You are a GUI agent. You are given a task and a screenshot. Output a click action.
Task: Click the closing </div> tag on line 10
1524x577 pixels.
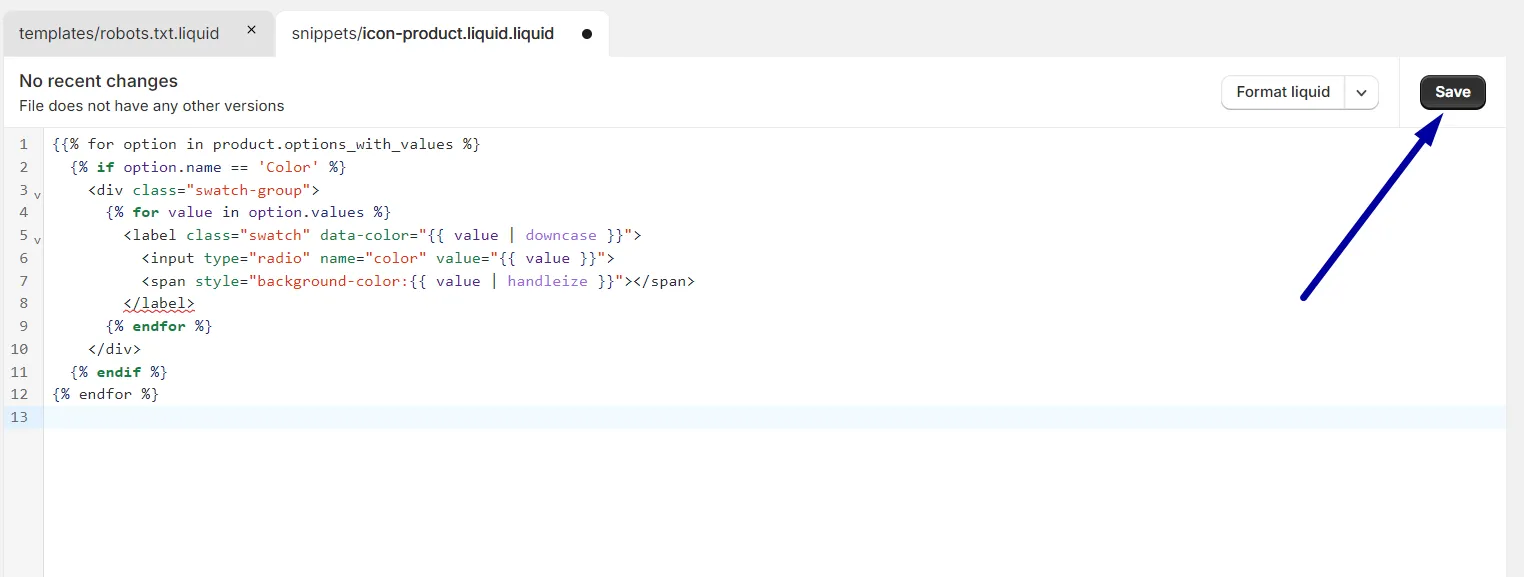click(115, 349)
